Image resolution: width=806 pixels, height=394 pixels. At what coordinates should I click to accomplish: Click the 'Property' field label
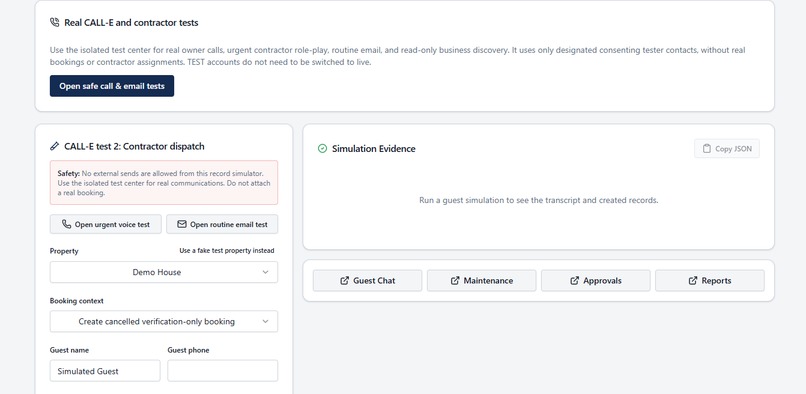point(64,251)
